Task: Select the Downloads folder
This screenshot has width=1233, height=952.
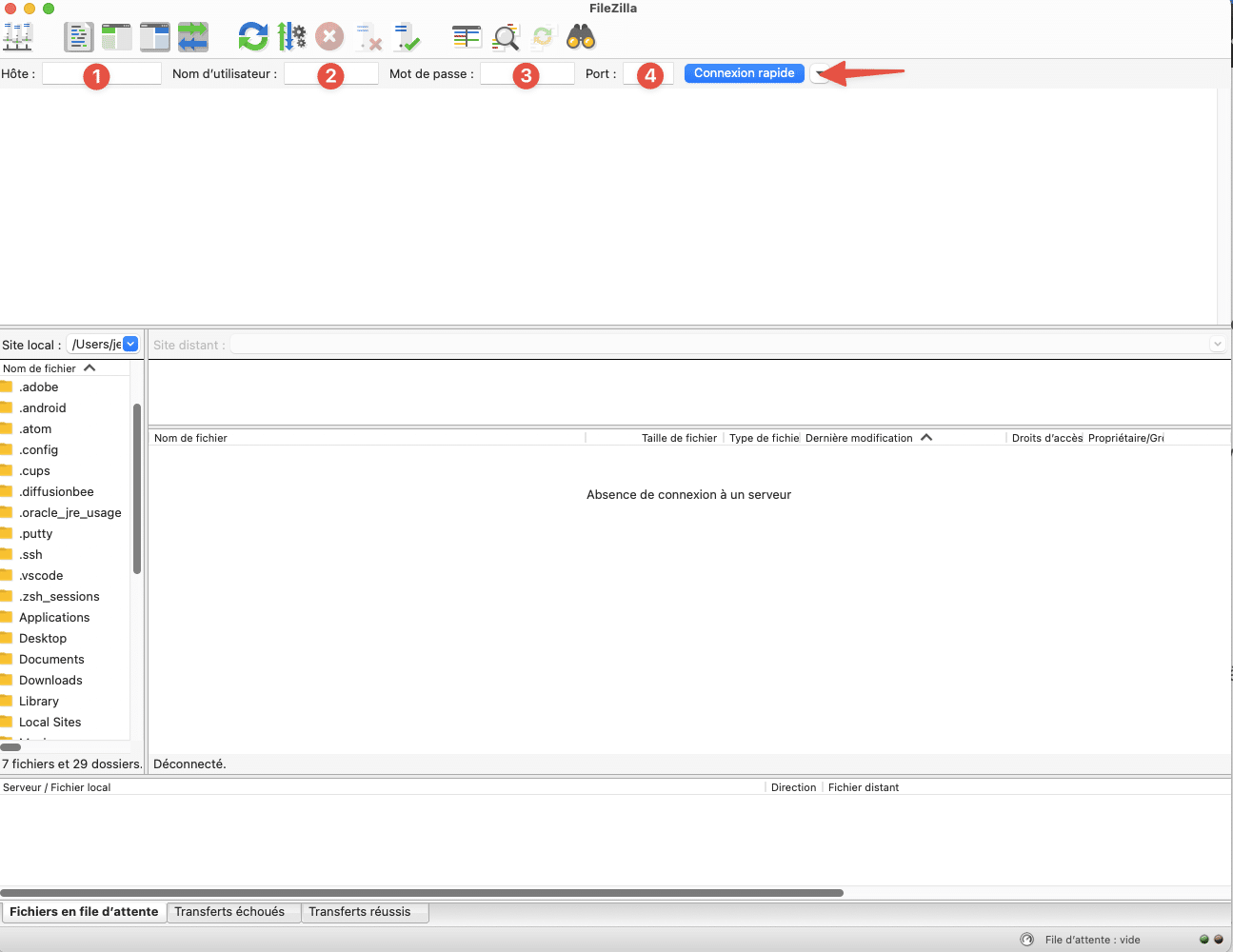Action: pyautogui.click(x=50, y=681)
